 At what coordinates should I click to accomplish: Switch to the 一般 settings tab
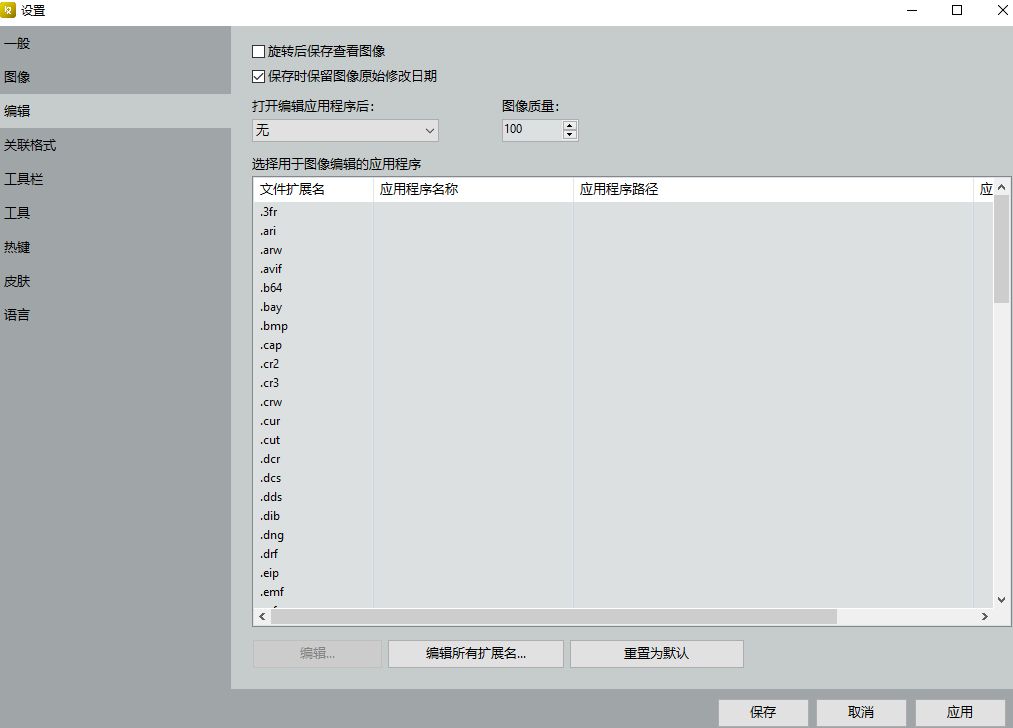click(x=17, y=43)
